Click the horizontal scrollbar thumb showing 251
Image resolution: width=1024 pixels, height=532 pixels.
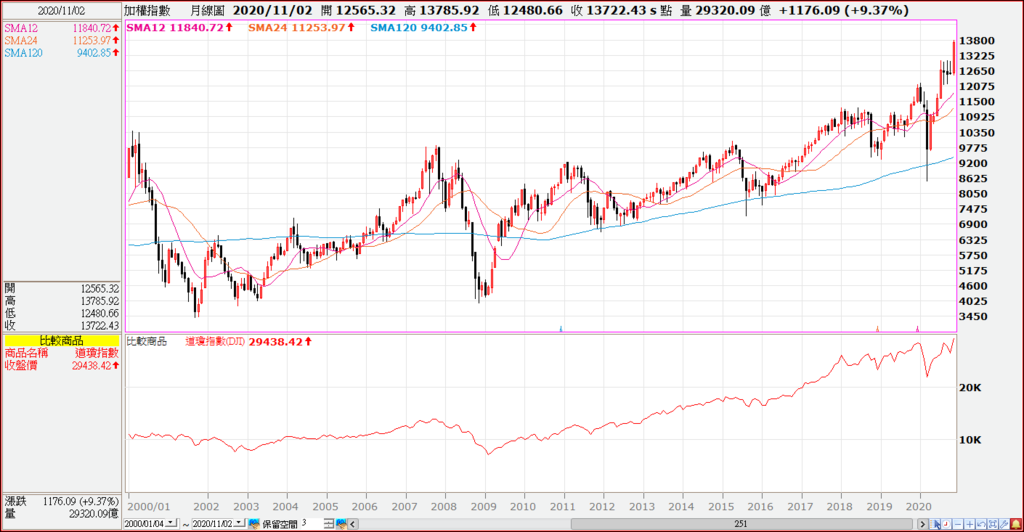coord(741,524)
